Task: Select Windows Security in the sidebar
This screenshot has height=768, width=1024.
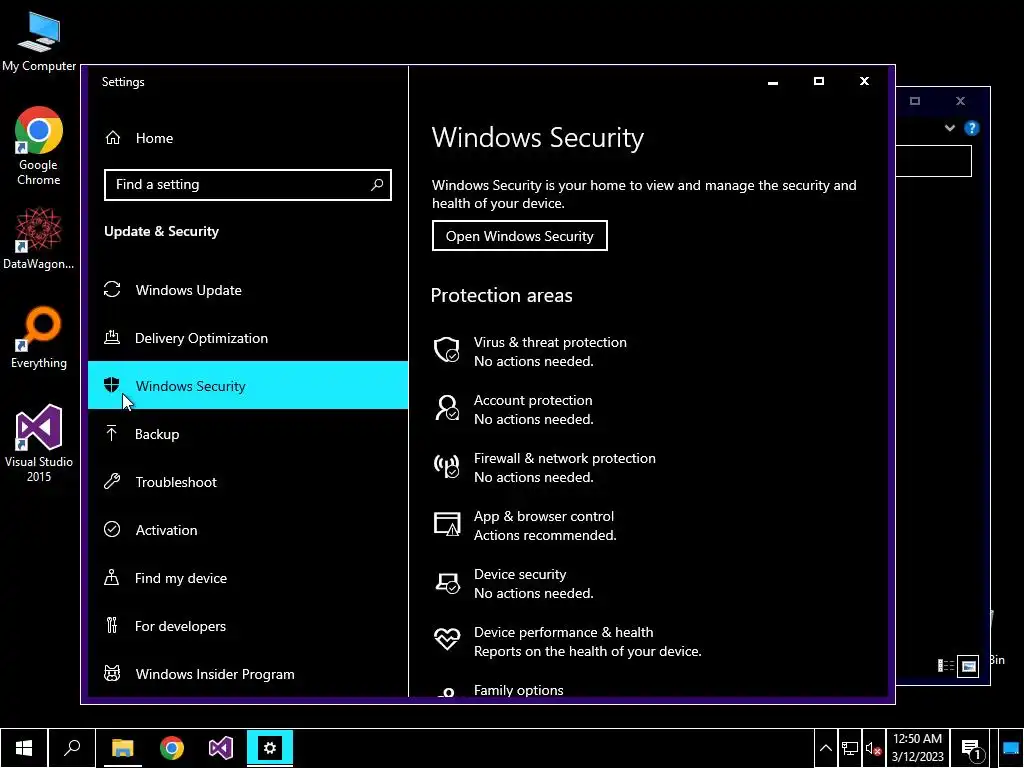Action: pyautogui.click(x=248, y=385)
